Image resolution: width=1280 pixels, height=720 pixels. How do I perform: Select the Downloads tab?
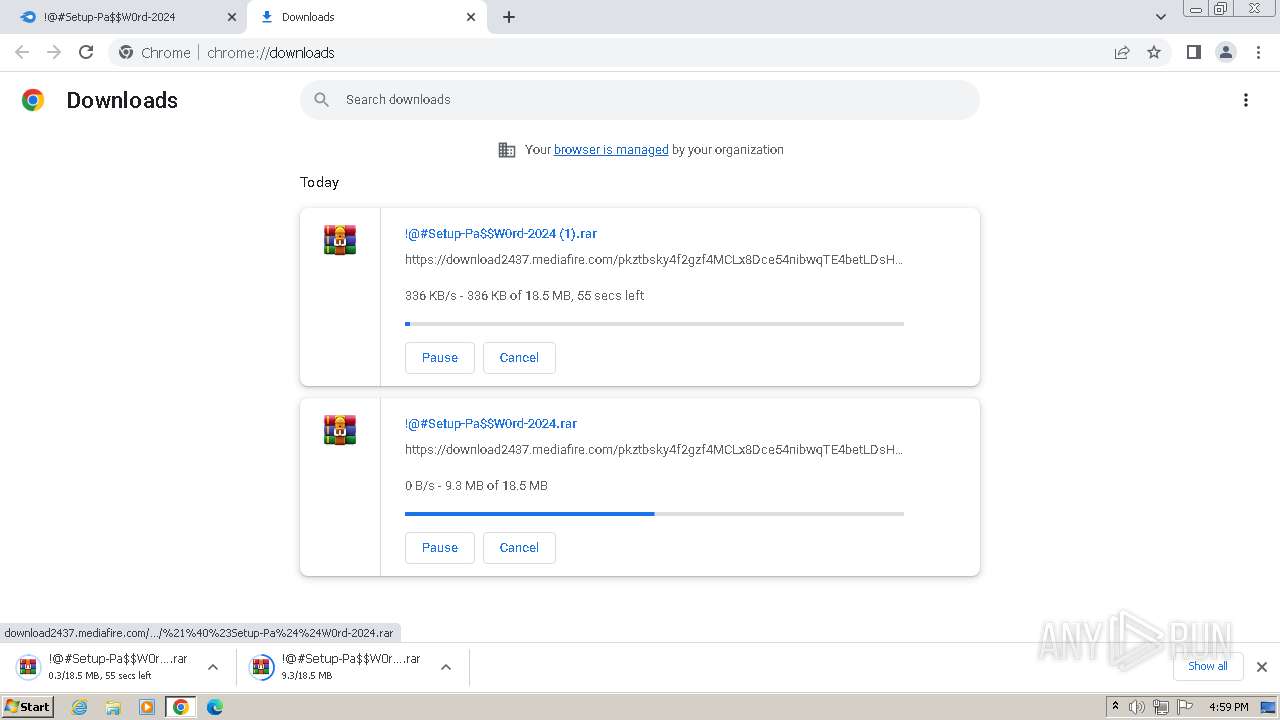367,17
